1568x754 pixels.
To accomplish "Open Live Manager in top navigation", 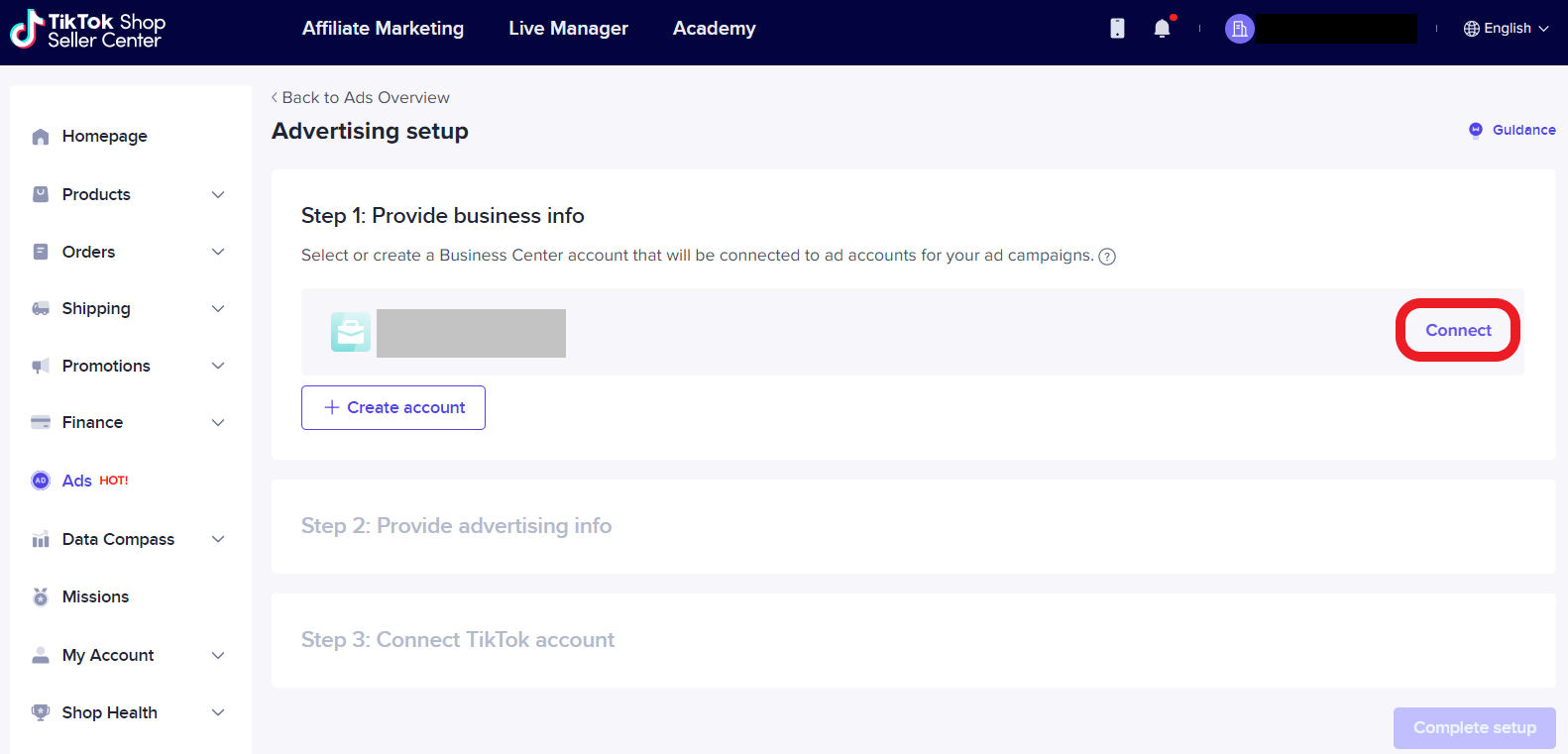I will pyautogui.click(x=568, y=29).
